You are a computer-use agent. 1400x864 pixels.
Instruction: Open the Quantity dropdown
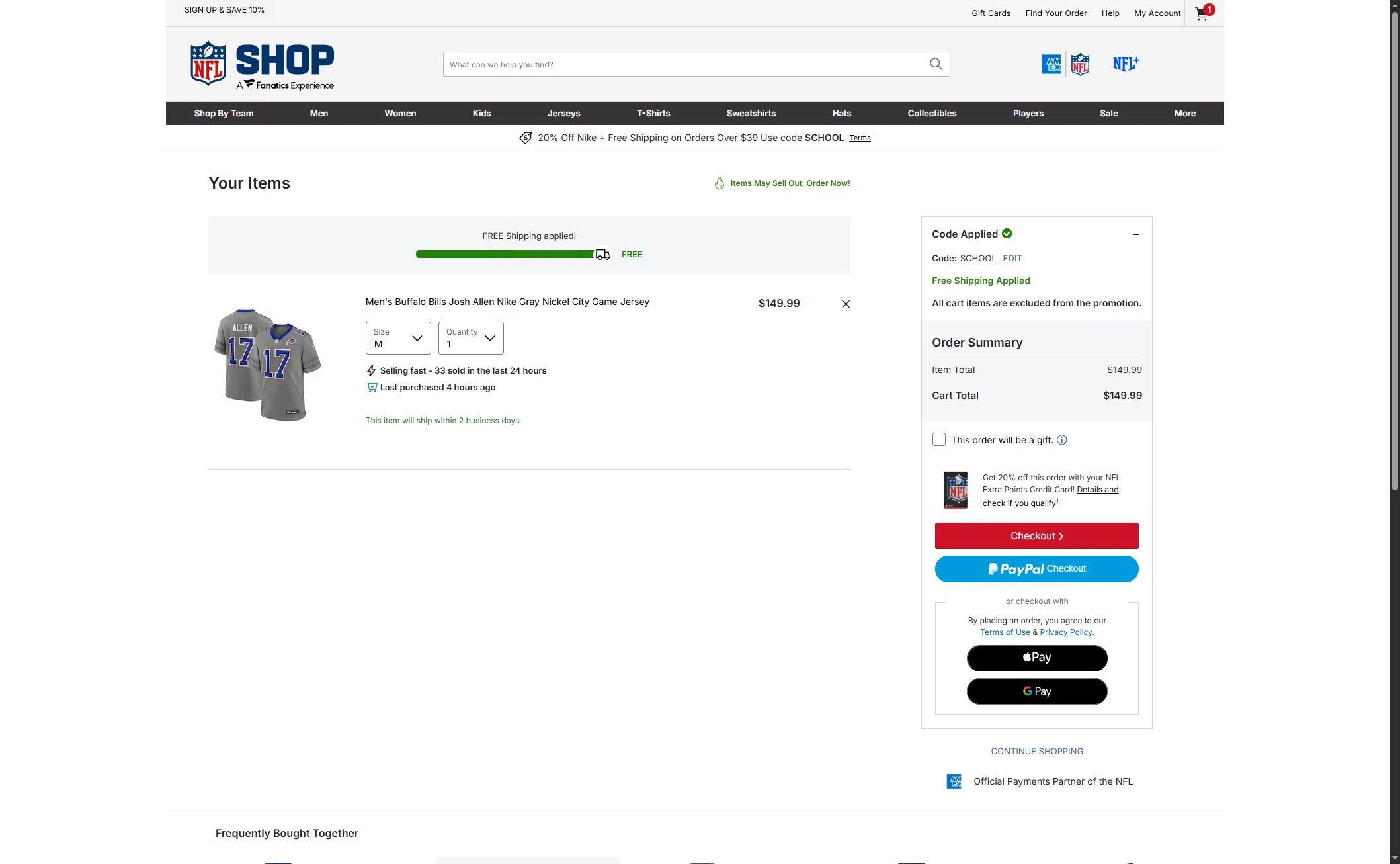471,338
